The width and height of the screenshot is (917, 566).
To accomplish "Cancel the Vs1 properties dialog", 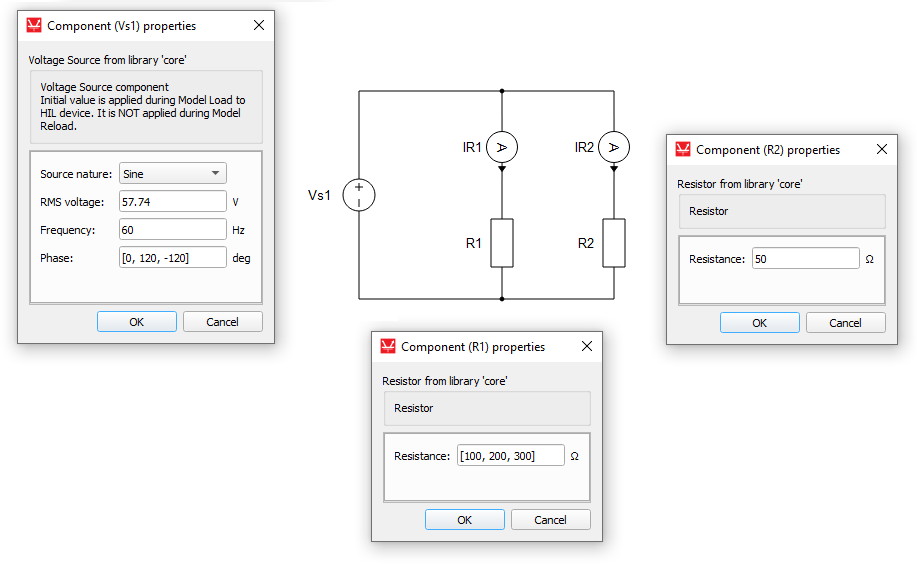I will tap(222, 322).
